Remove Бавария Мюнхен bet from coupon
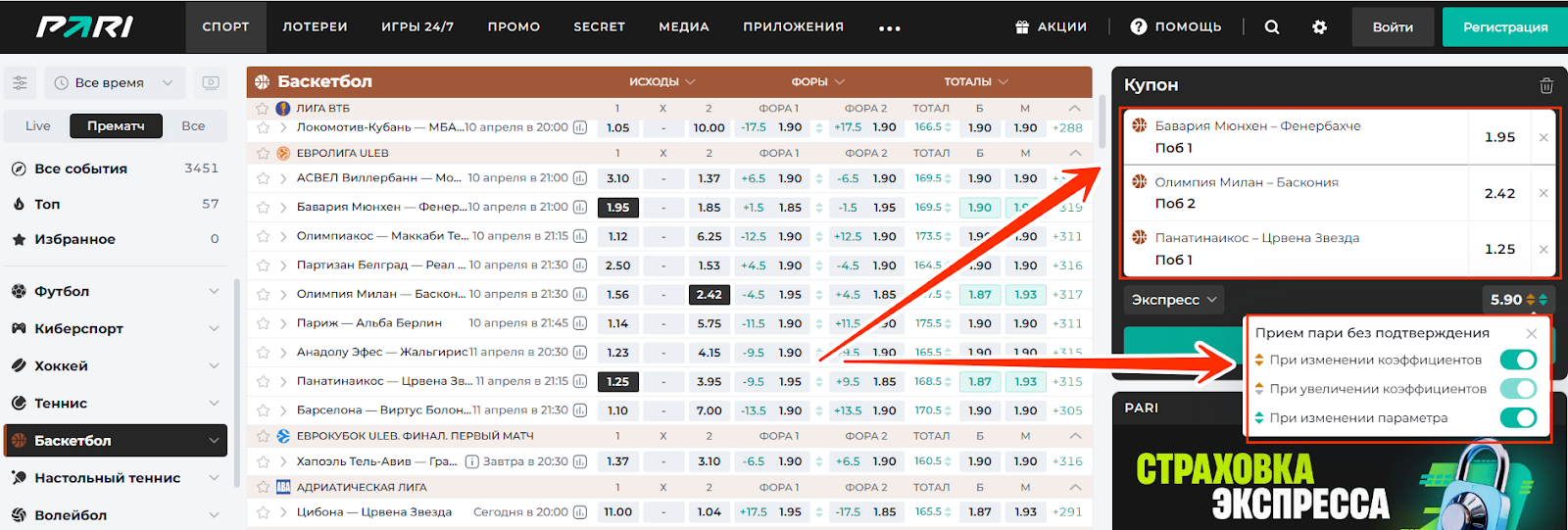1568x530 pixels. coord(1543,137)
